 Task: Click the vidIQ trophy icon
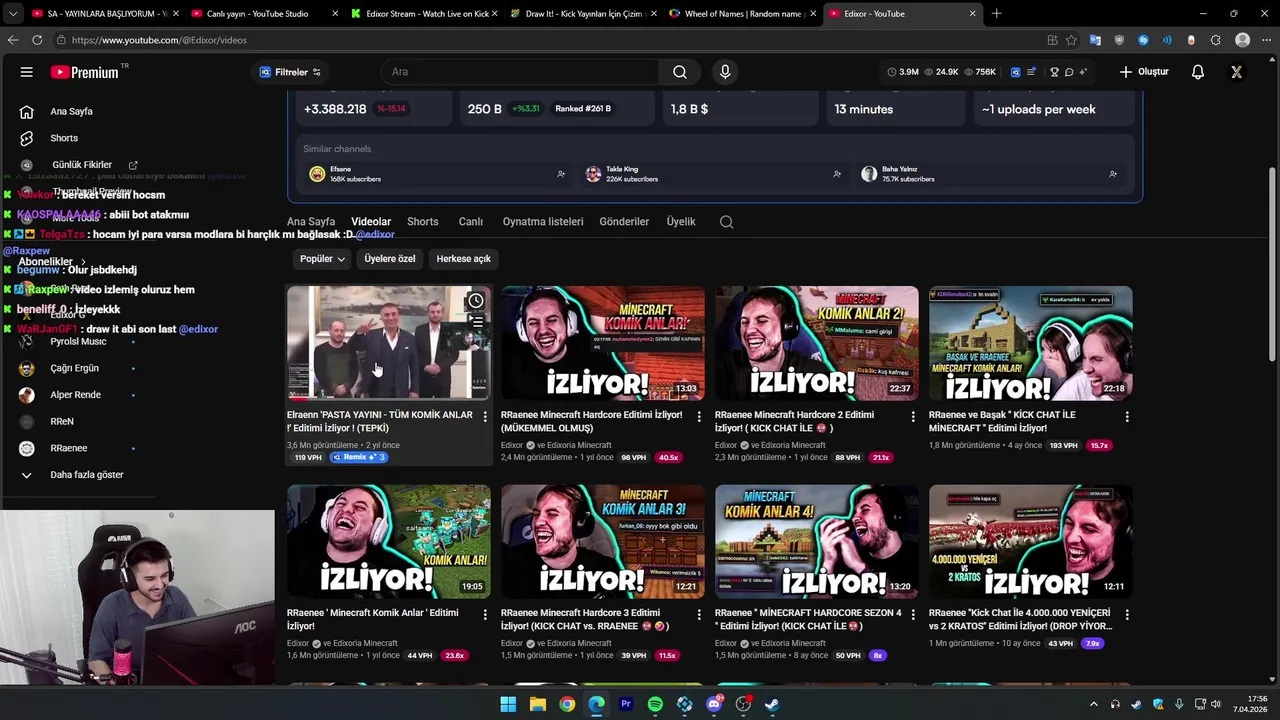point(1054,72)
